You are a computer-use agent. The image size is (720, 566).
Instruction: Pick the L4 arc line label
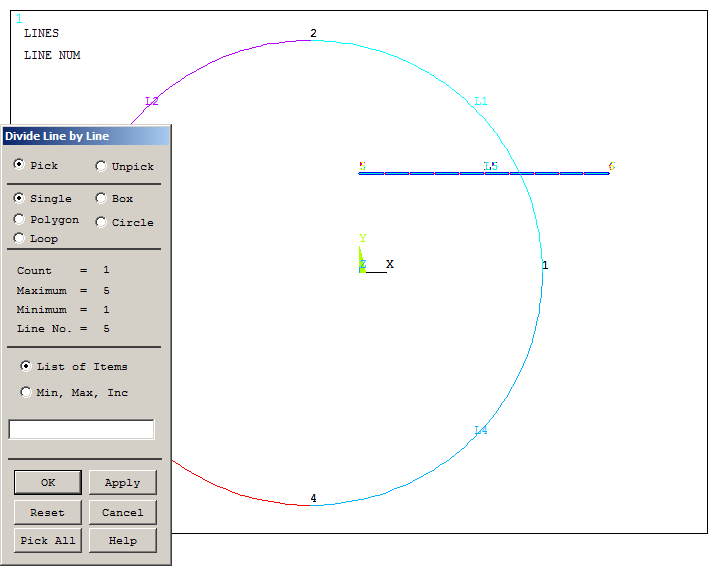pos(481,430)
